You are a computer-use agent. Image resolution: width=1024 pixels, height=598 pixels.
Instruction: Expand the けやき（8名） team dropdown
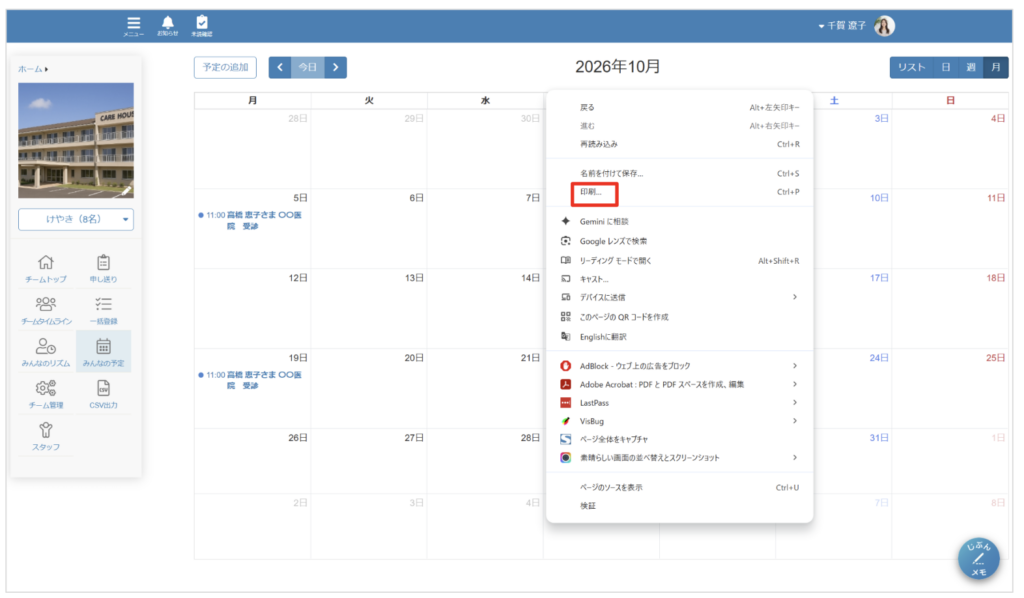[x=76, y=219]
